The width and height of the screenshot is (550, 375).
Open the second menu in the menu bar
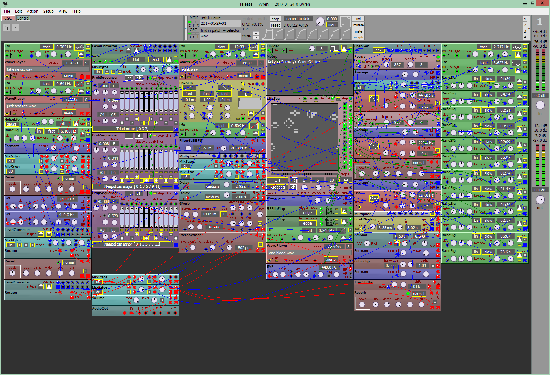coord(19,11)
